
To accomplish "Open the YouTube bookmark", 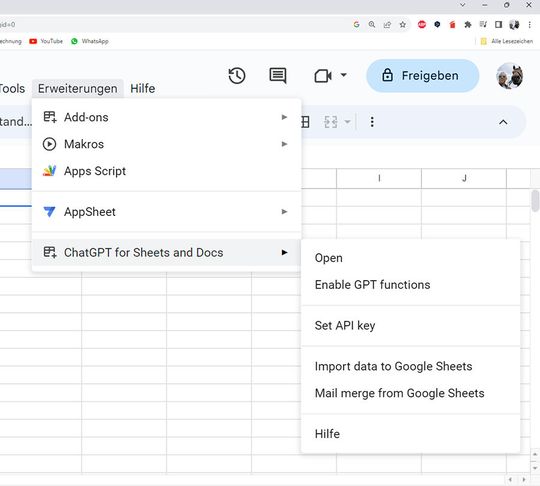I will pos(46,41).
